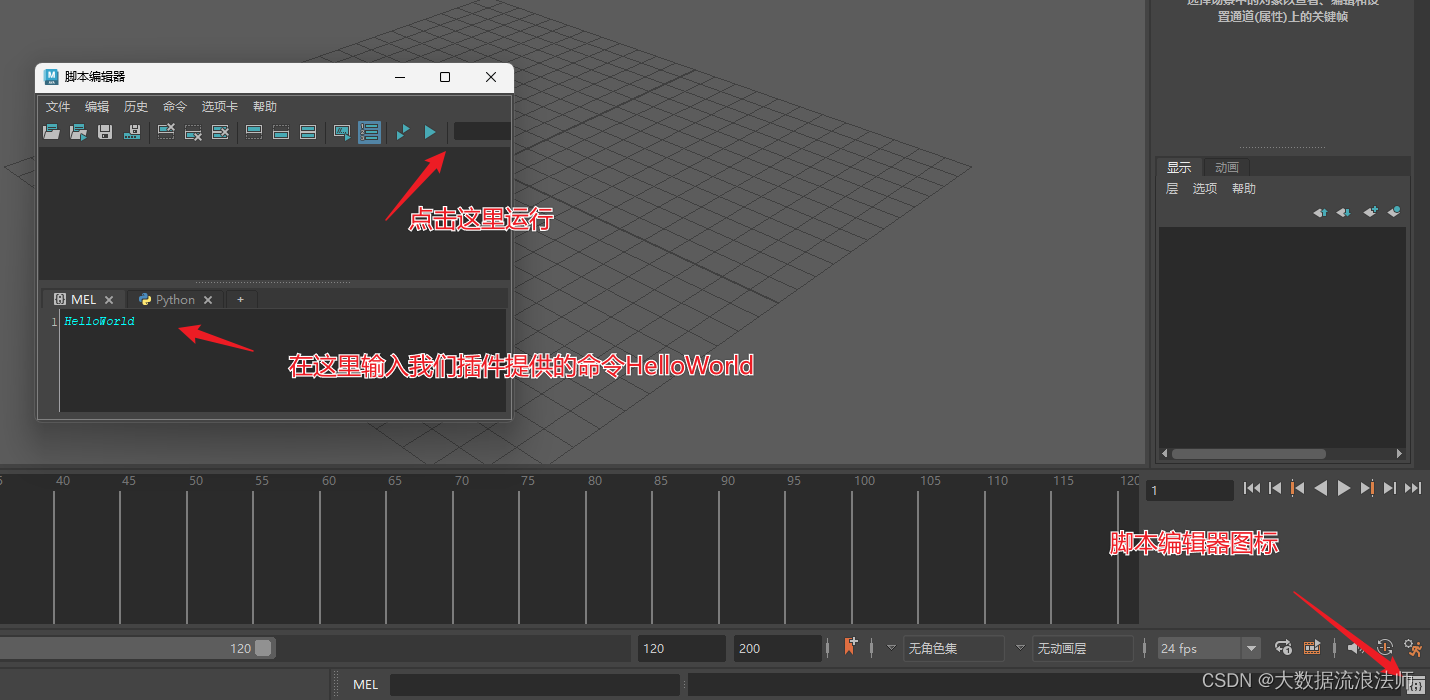
Task: Step back to previous keyframe
Action: pos(1298,488)
